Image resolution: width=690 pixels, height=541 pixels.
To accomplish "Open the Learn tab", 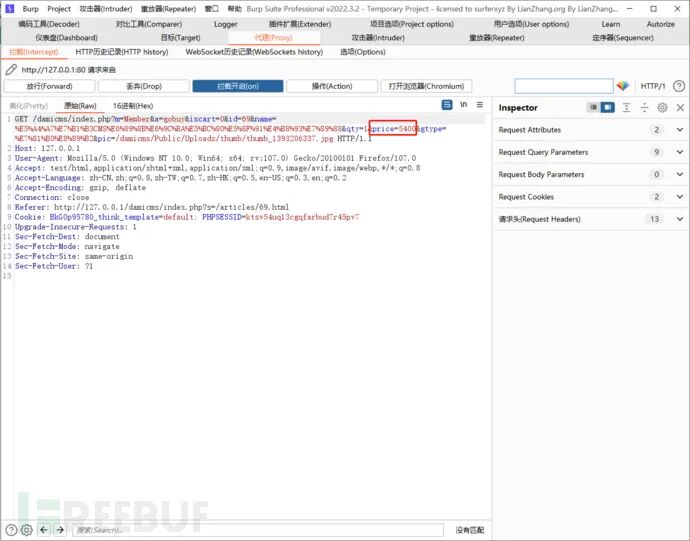I will 611,24.
